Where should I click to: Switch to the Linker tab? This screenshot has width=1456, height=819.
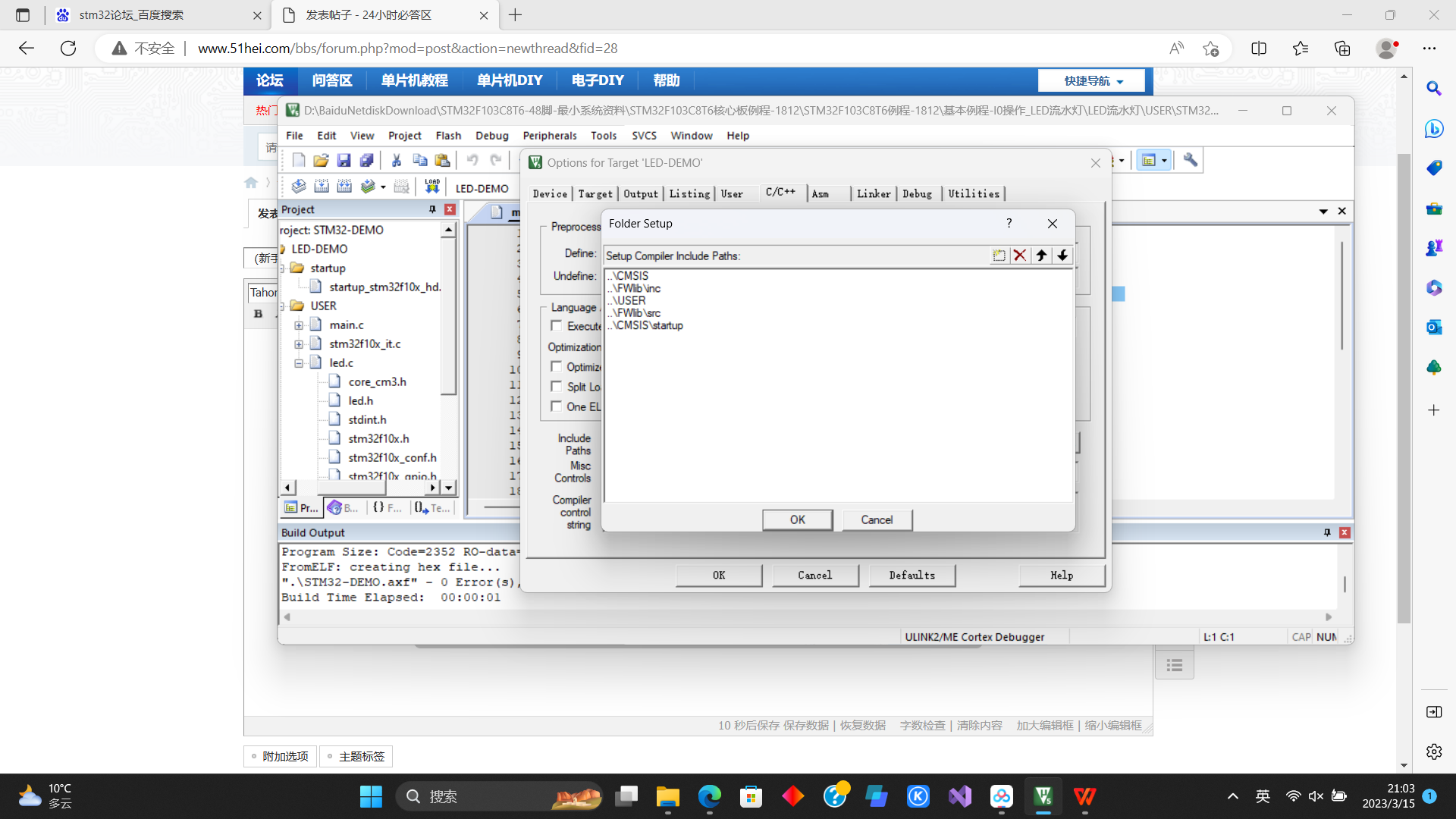(874, 194)
